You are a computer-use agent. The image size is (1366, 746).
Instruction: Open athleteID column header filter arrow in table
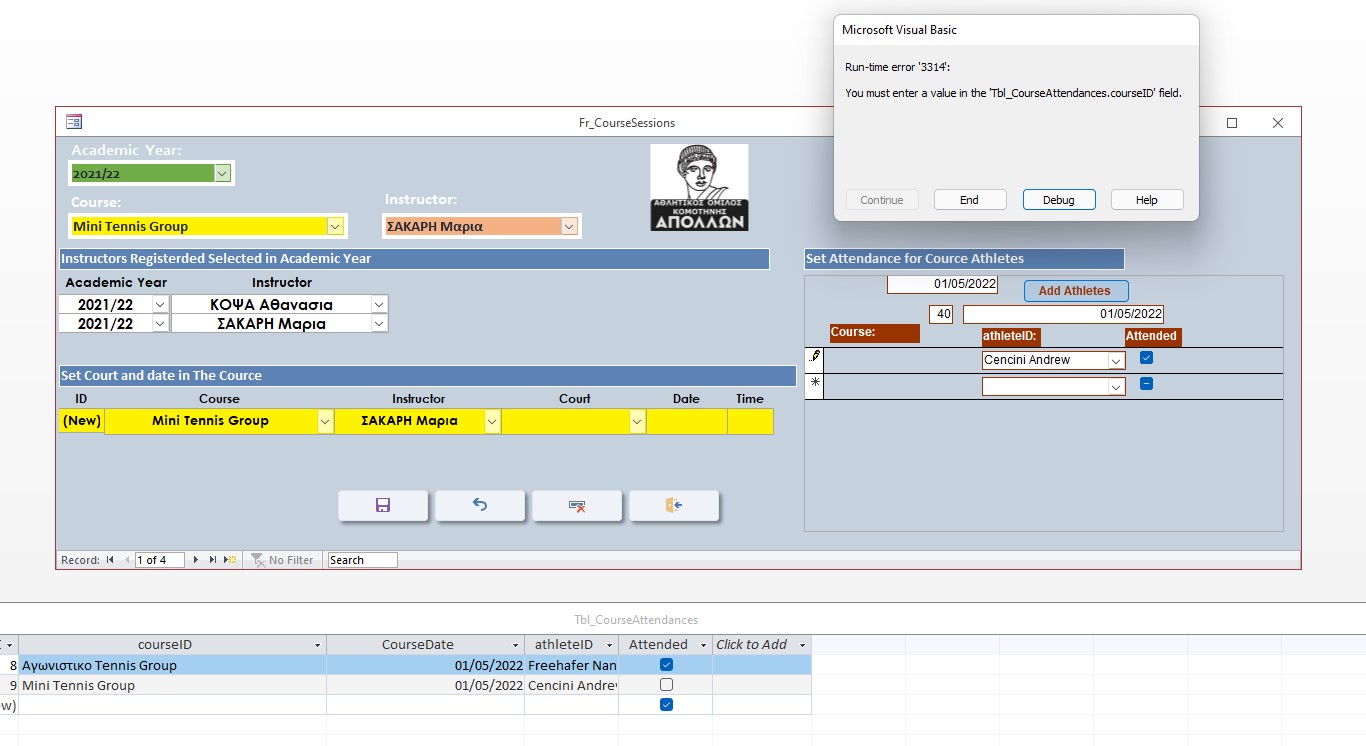point(609,645)
